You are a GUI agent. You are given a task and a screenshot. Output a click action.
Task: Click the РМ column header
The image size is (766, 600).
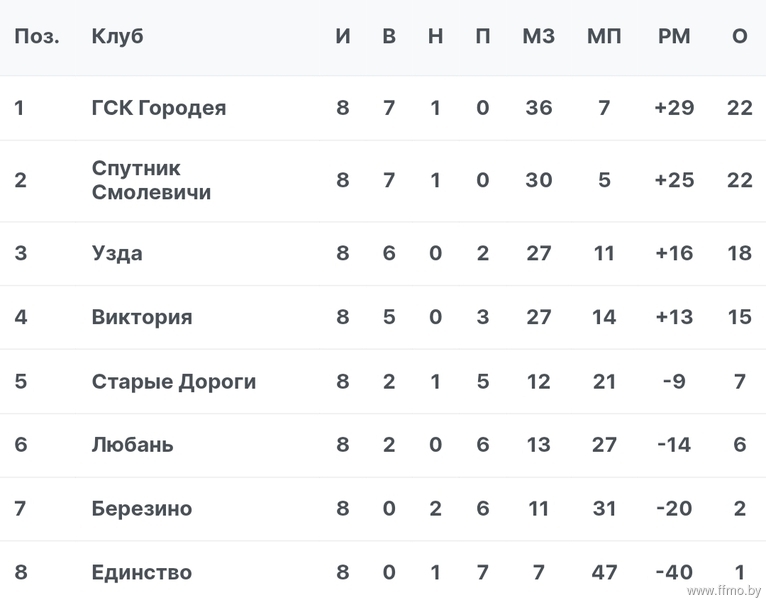point(674,36)
